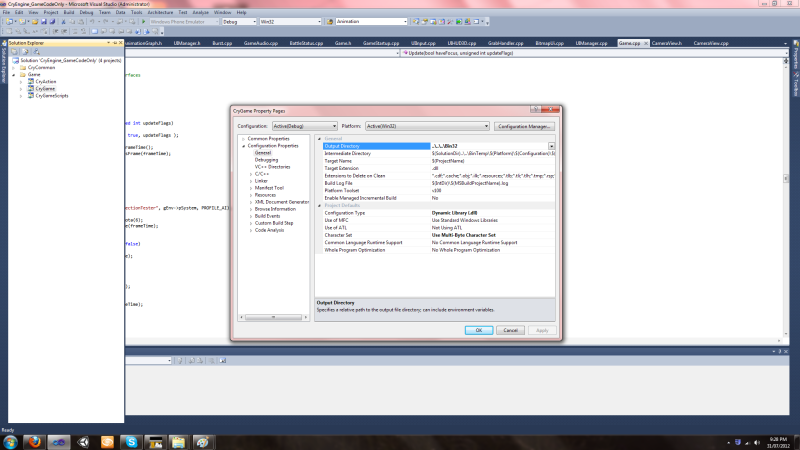
Task: Select the Debugging page in property tree
Action: pyautogui.click(x=266, y=160)
